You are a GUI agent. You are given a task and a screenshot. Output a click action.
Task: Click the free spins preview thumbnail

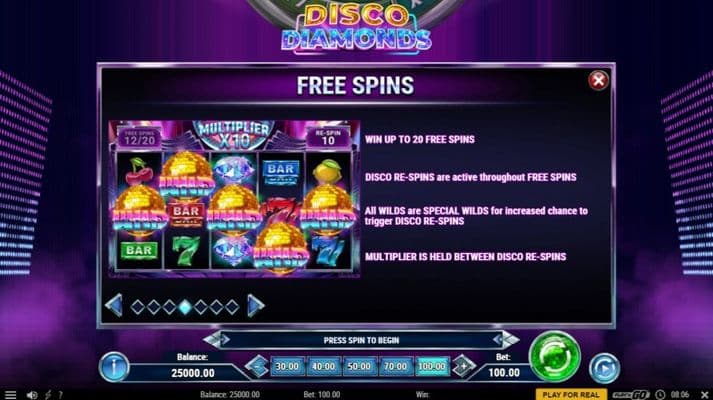pos(234,199)
